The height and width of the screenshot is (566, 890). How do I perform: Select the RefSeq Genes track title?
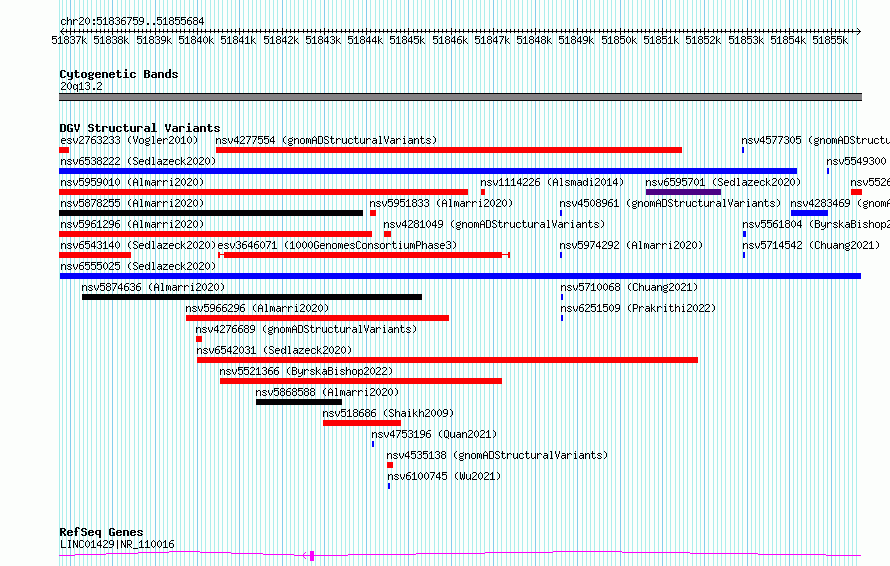pos(101,533)
